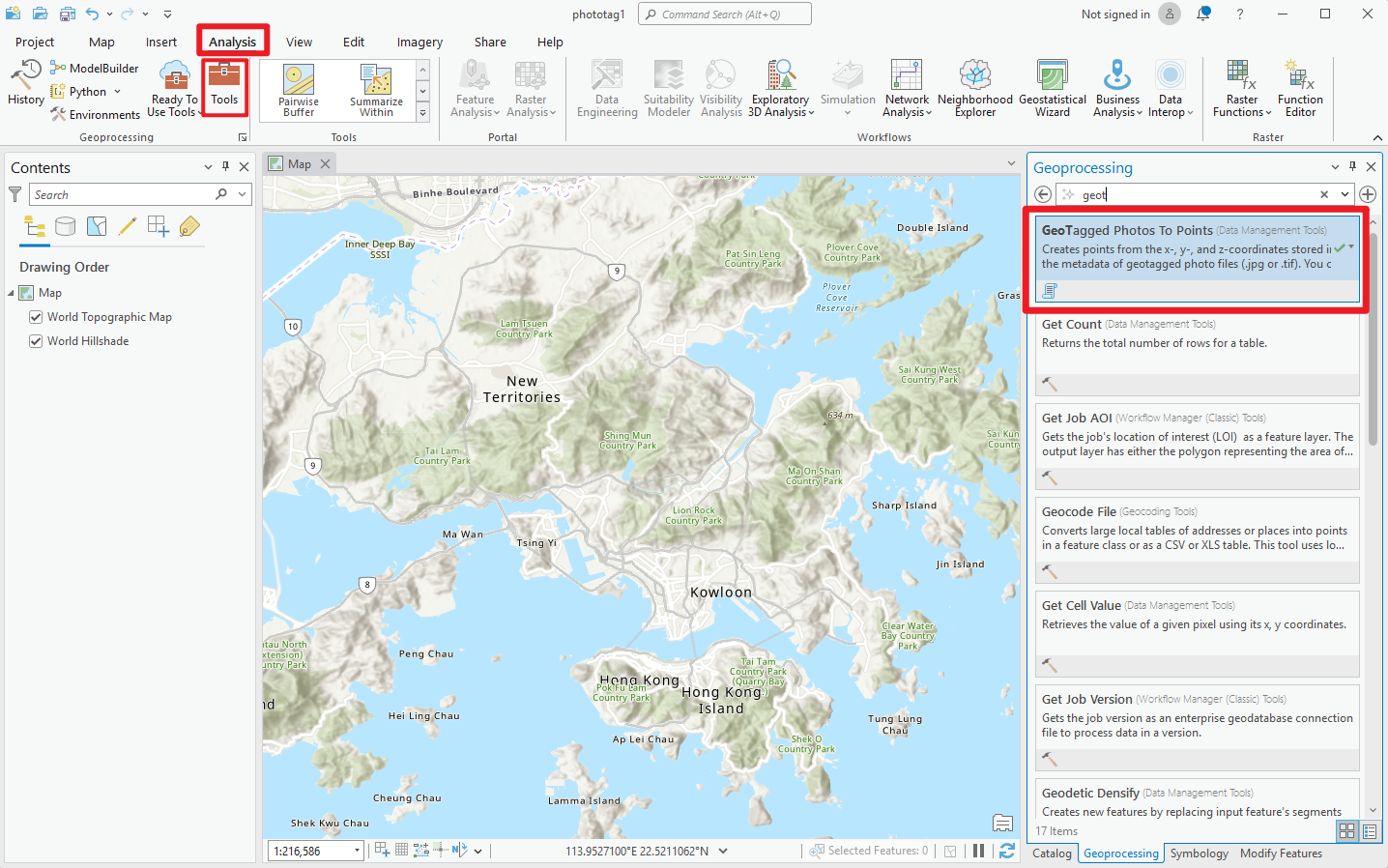Switch to the Imagery ribbon tab
The width and height of the screenshot is (1388, 868).
coord(419,42)
